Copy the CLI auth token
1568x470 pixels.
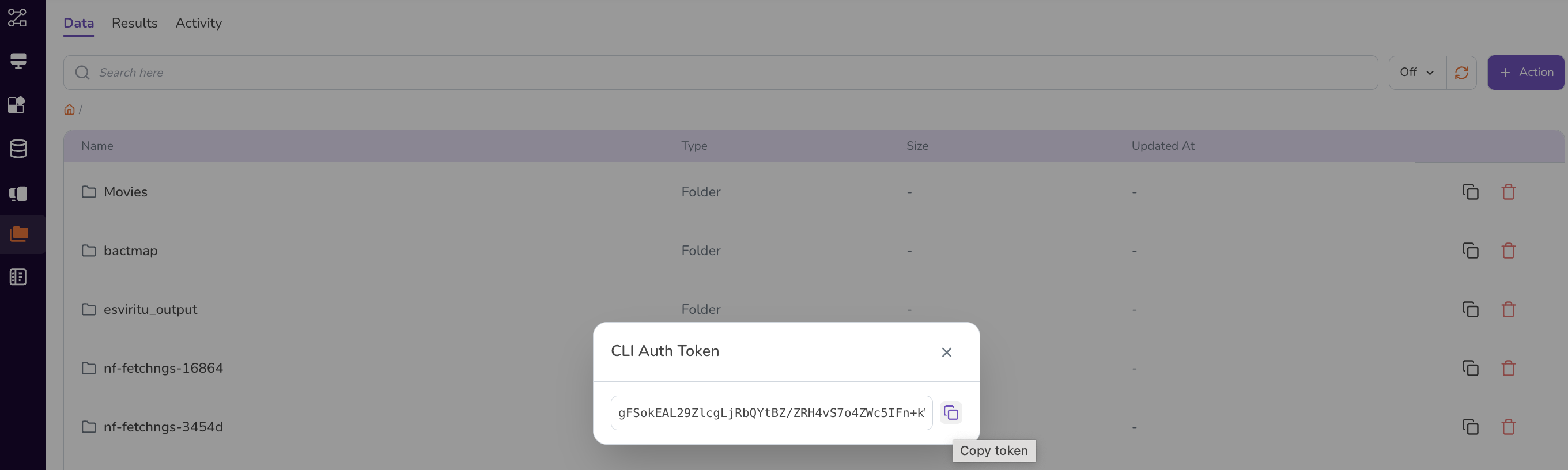point(951,413)
